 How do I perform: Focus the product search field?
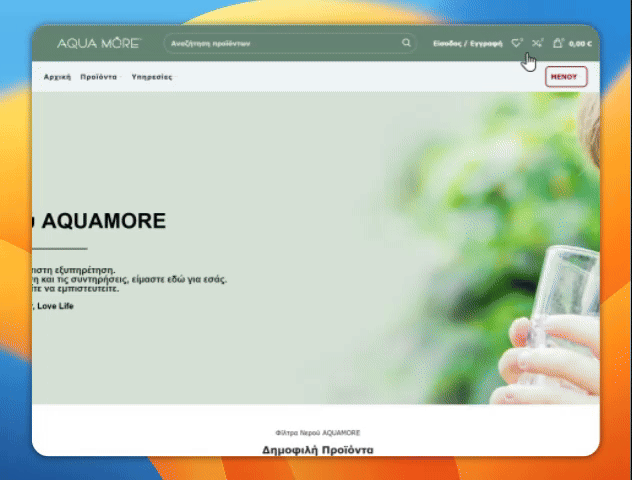pyautogui.click(x=290, y=43)
